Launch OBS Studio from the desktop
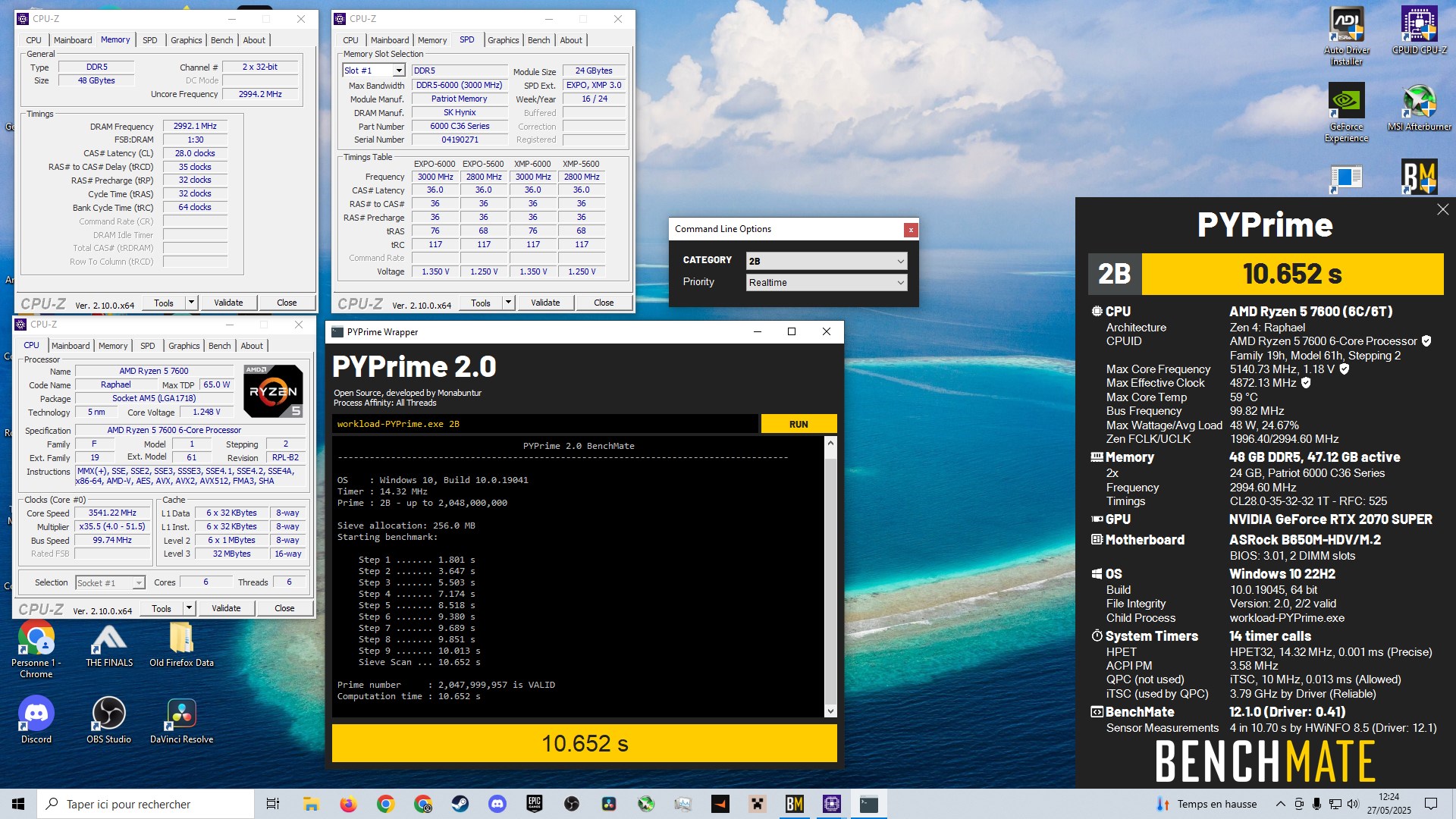Screen dimensions: 1456x819 tap(108, 720)
